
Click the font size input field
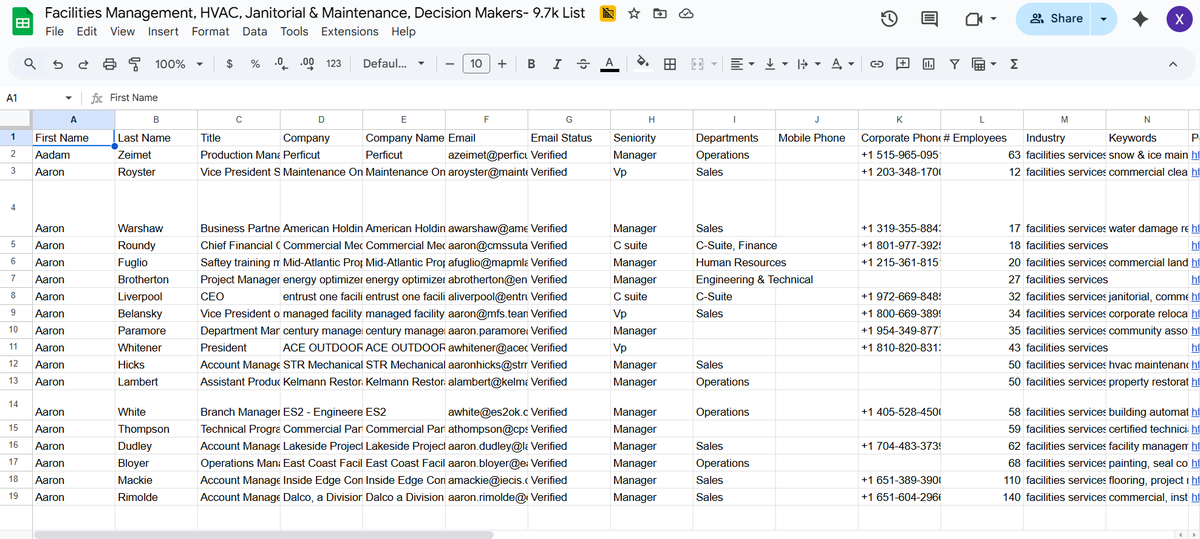point(476,64)
